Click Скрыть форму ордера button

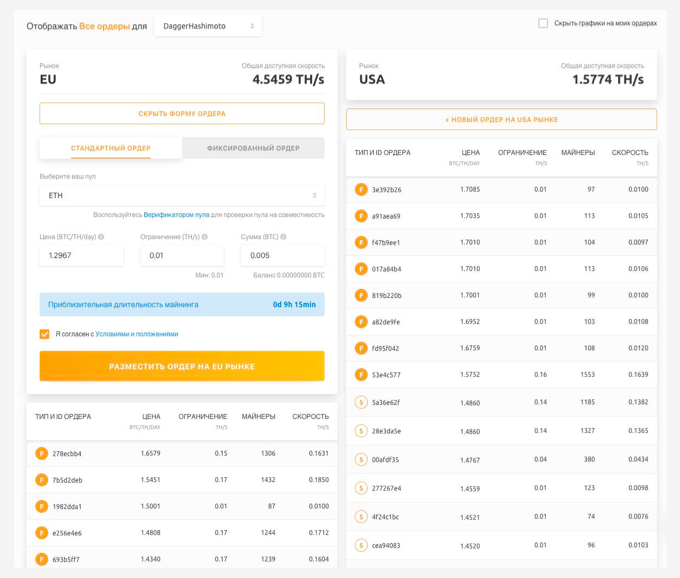(x=182, y=114)
